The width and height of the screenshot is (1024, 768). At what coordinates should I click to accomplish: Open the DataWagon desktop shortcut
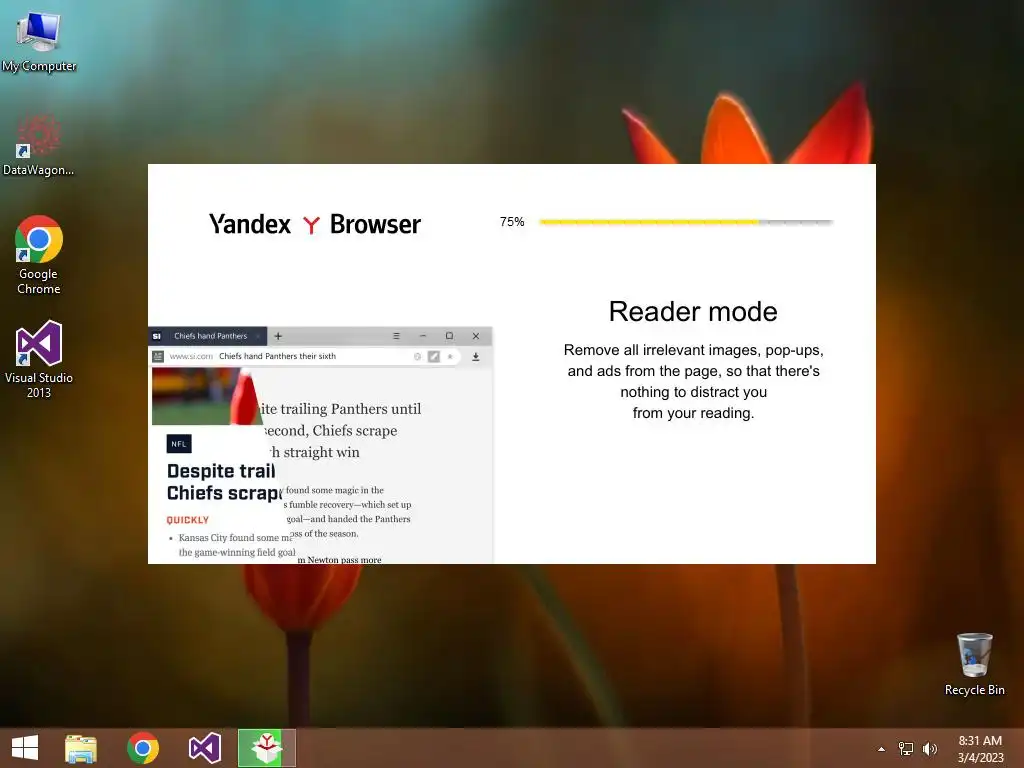point(39,145)
